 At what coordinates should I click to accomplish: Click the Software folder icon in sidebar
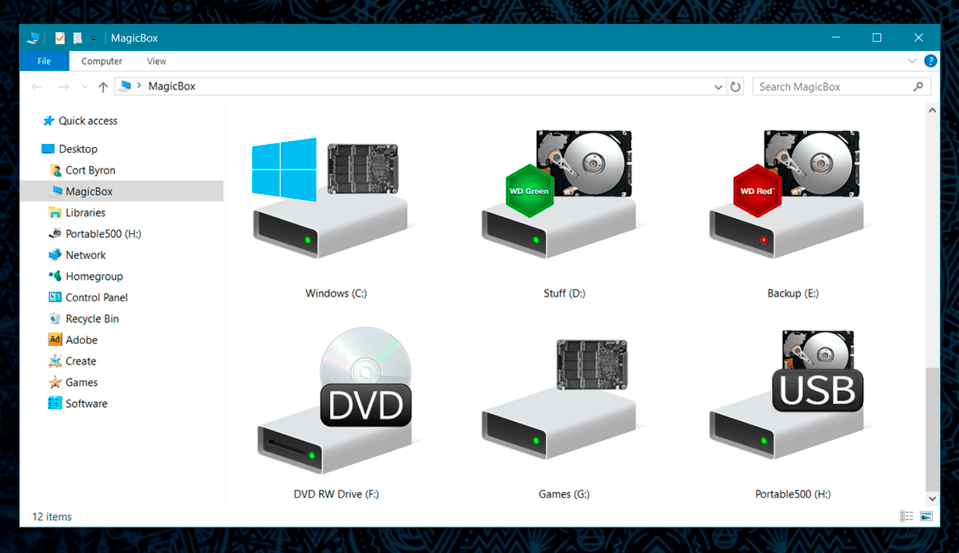click(x=55, y=403)
